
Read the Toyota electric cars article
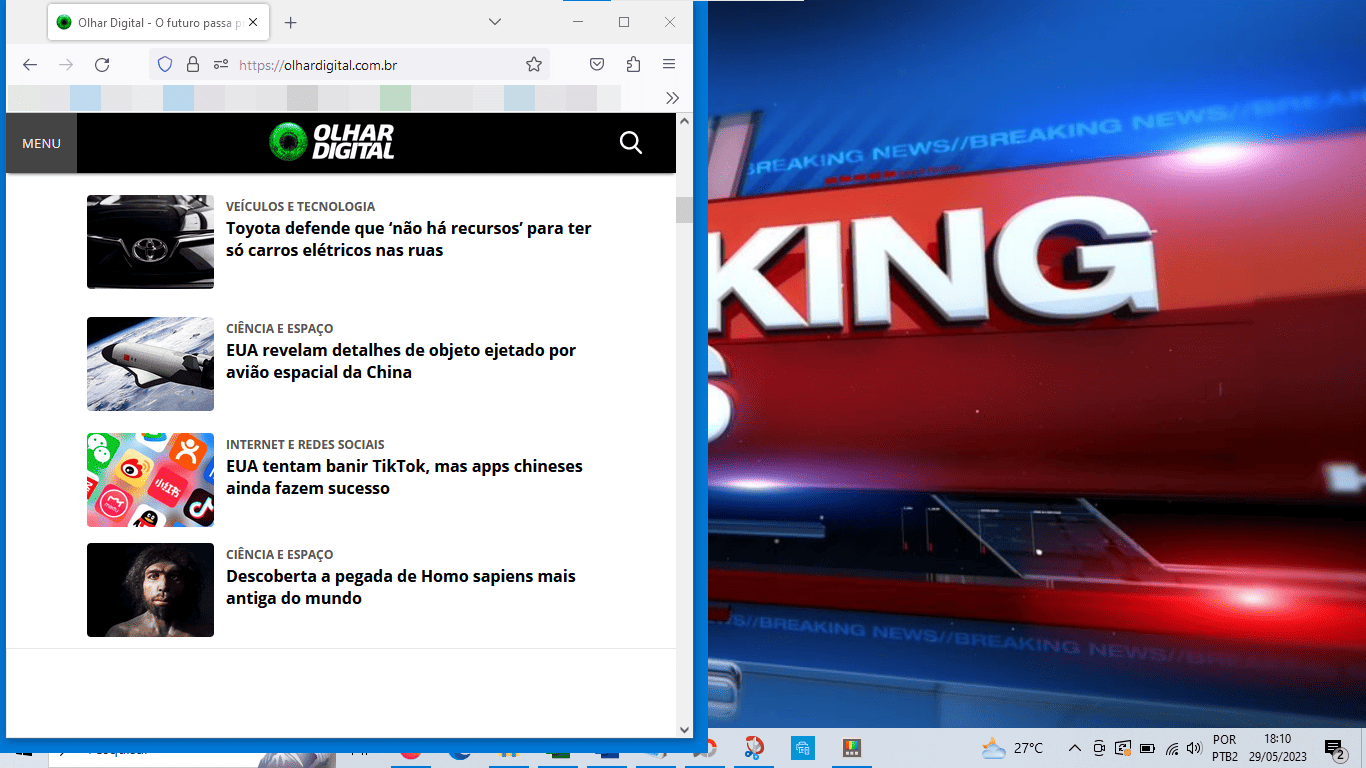point(408,239)
